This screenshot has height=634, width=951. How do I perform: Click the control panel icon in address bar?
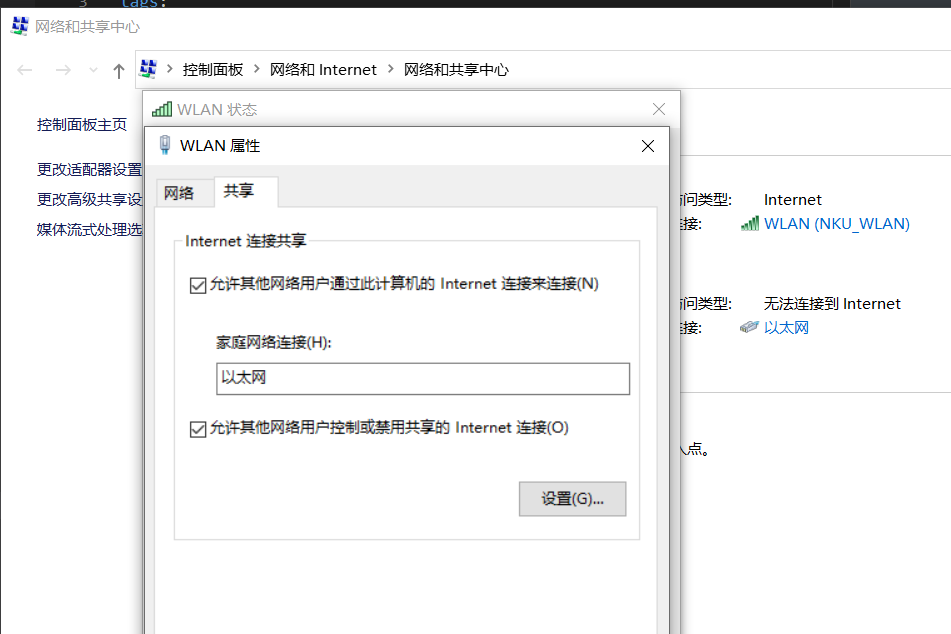tap(148, 69)
